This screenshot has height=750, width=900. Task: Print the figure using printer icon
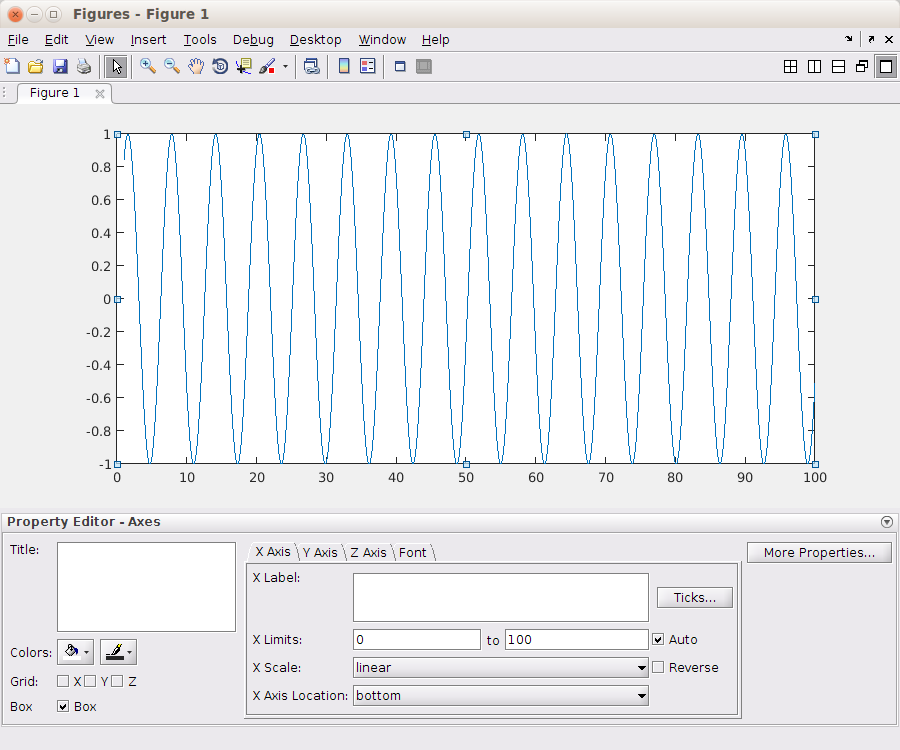[x=84, y=67]
